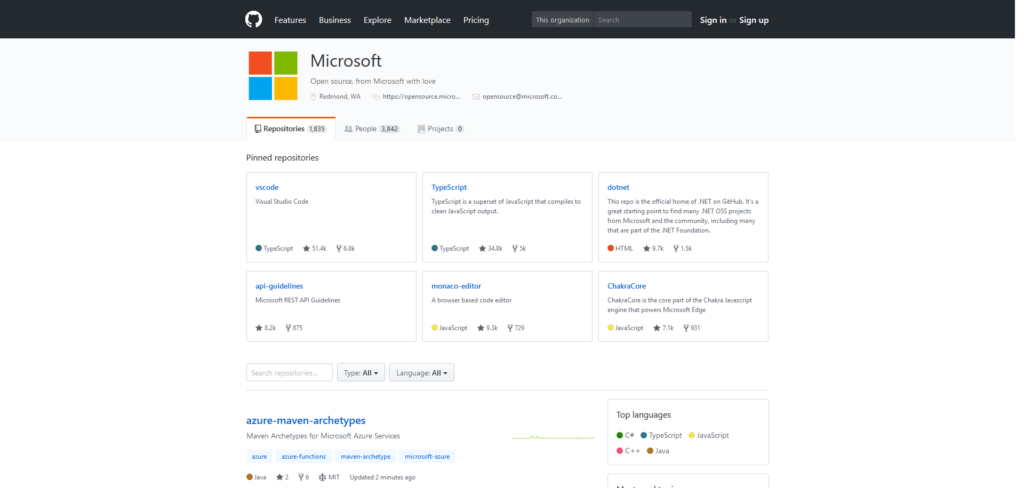
Task: Filter by C++ in Top languages
Action: [628, 451]
